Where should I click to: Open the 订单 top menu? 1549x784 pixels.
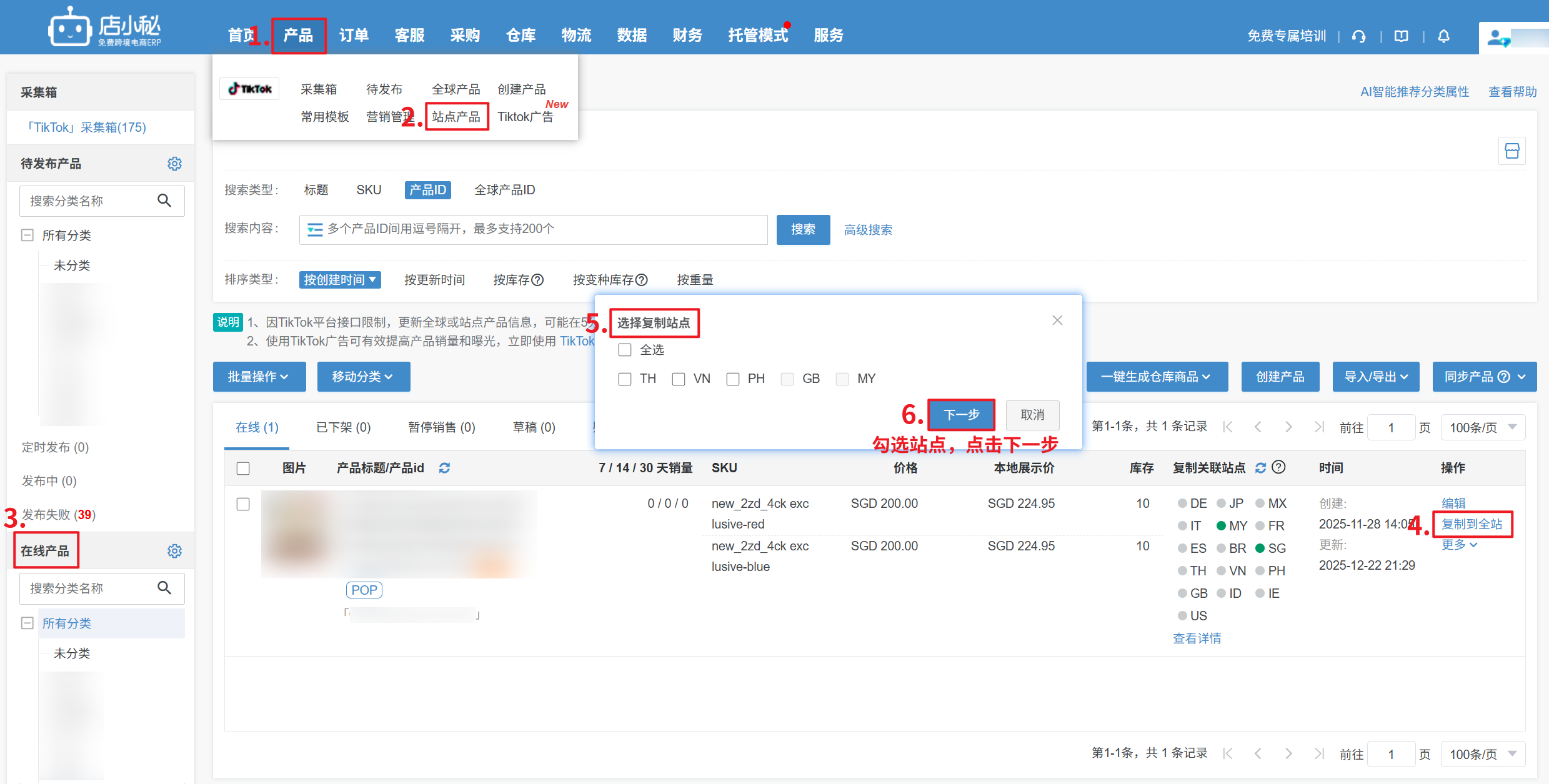click(354, 36)
